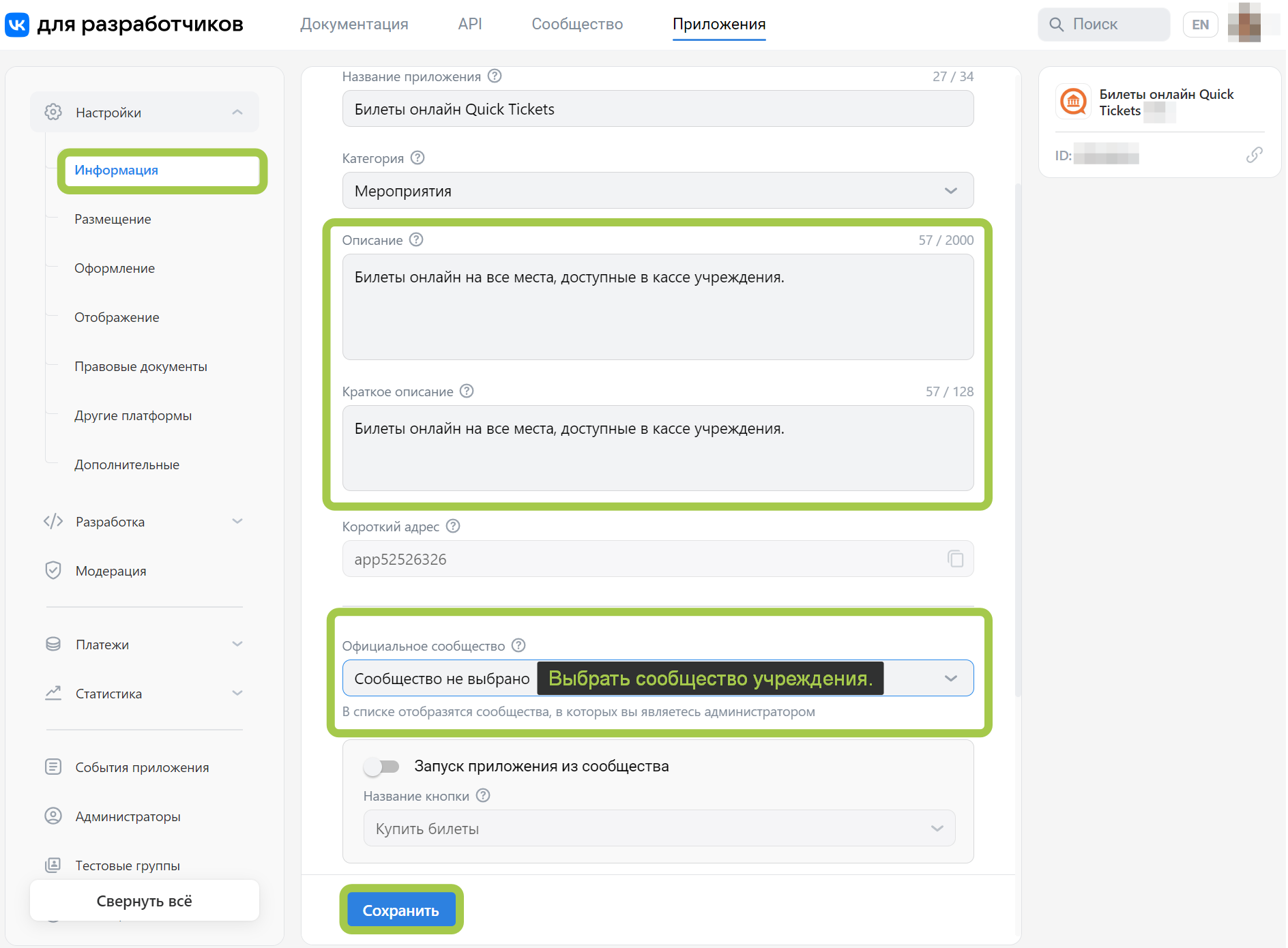The width and height of the screenshot is (1288, 948).
Task: Click the Свернуть всё button
Action: [x=145, y=900]
